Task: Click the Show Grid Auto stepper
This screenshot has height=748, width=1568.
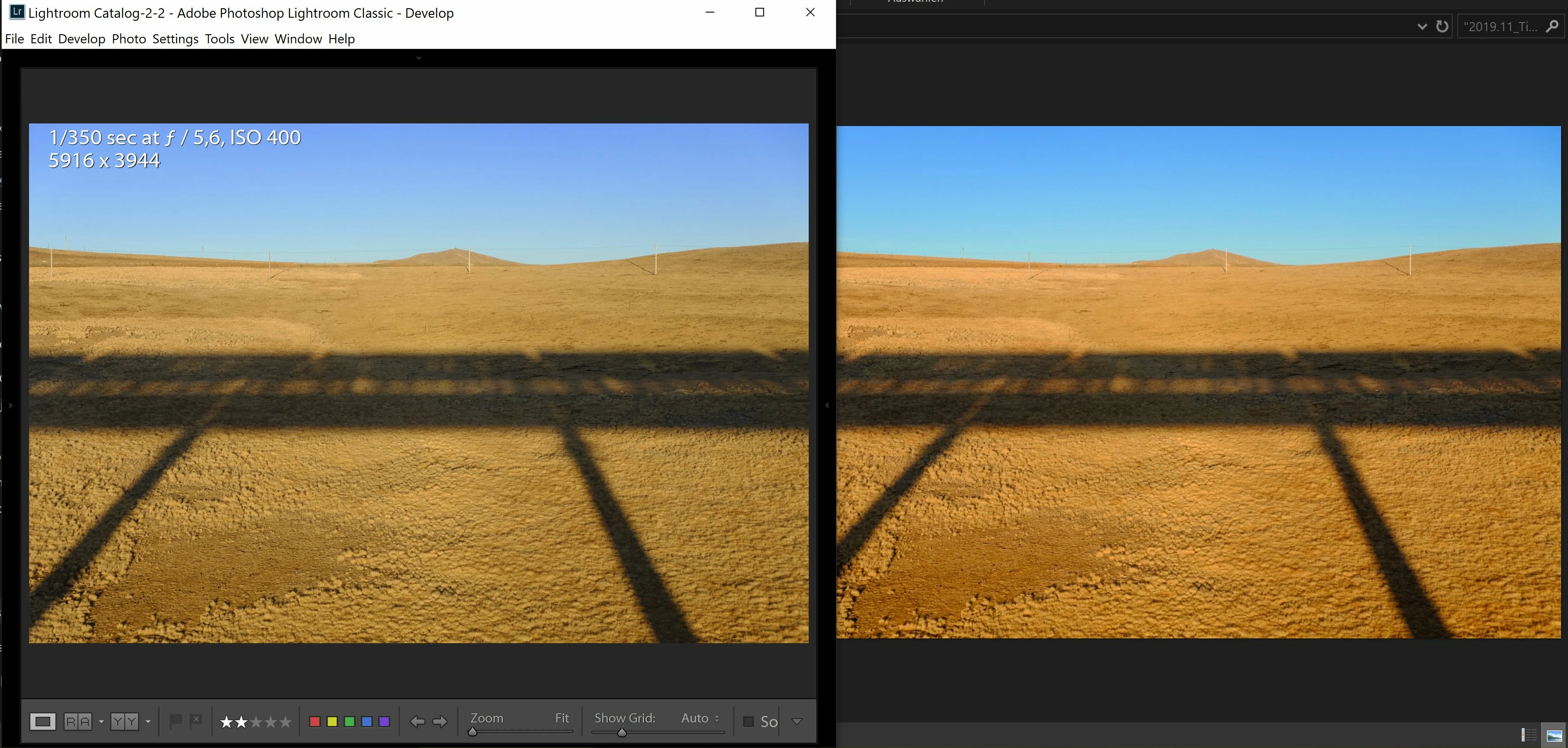Action: point(716,718)
